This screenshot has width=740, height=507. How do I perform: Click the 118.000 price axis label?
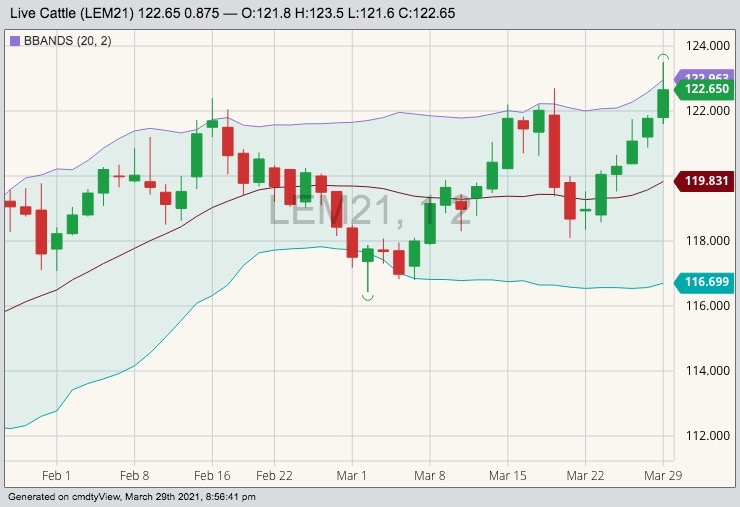click(707, 241)
